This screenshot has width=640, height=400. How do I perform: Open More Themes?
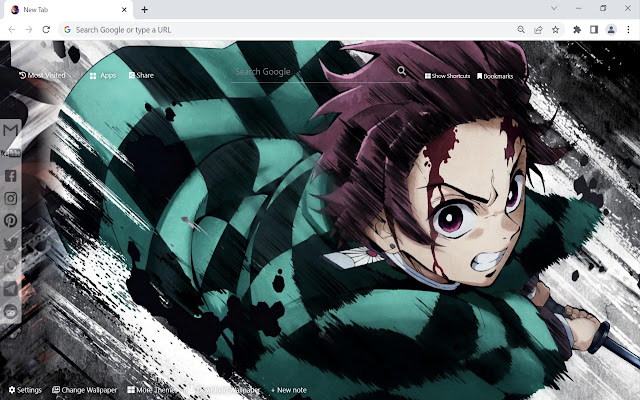[x=151, y=390]
